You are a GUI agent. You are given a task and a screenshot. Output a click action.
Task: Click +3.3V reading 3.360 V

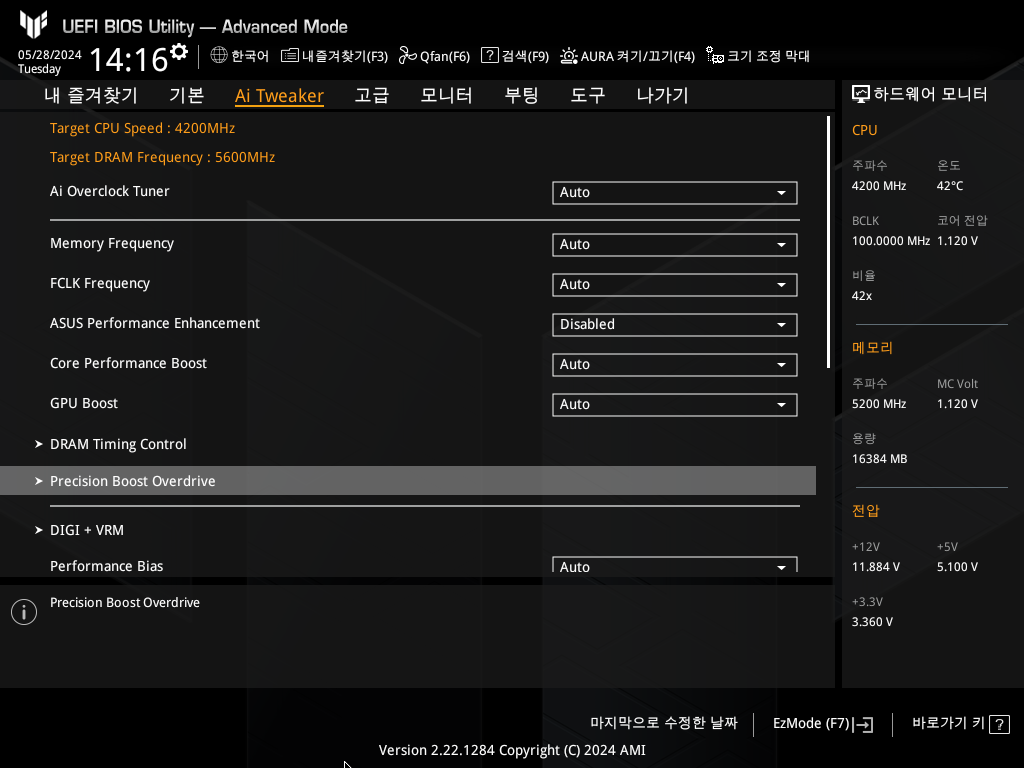pyautogui.click(x=872, y=622)
